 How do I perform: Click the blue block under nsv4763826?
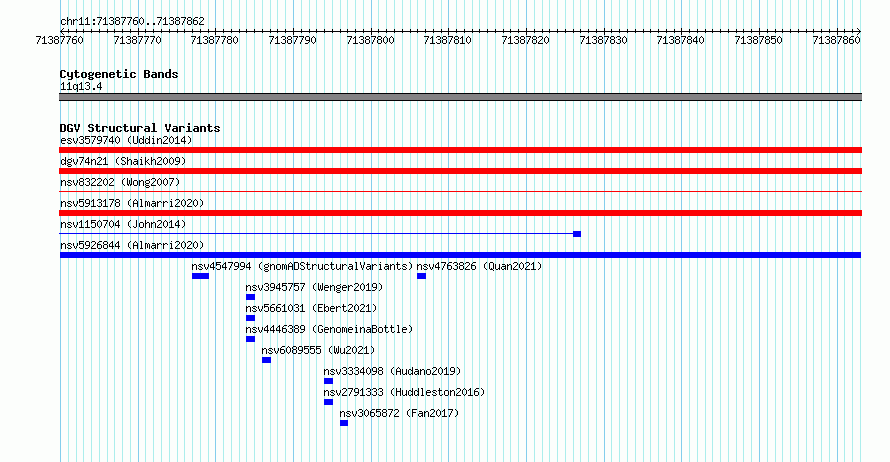click(x=421, y=276)
